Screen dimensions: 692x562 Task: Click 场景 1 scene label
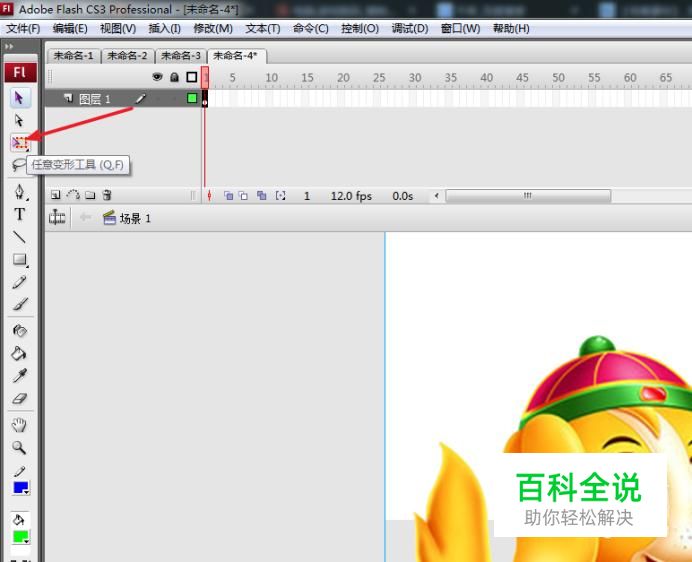[x=135, y=218]
